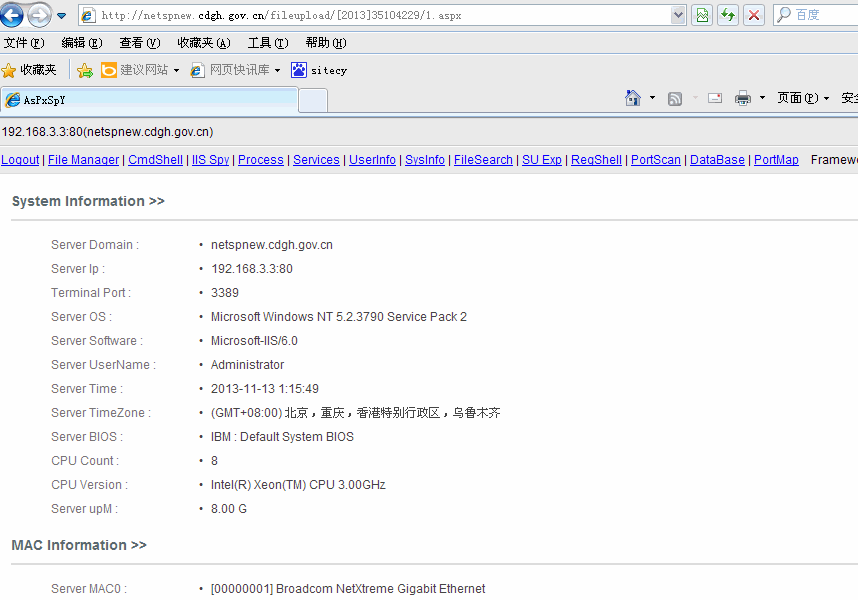Click the IBM : Default System BIOS value
The height and width of the screenshot is (600, 858).
(x=282, y=437)
